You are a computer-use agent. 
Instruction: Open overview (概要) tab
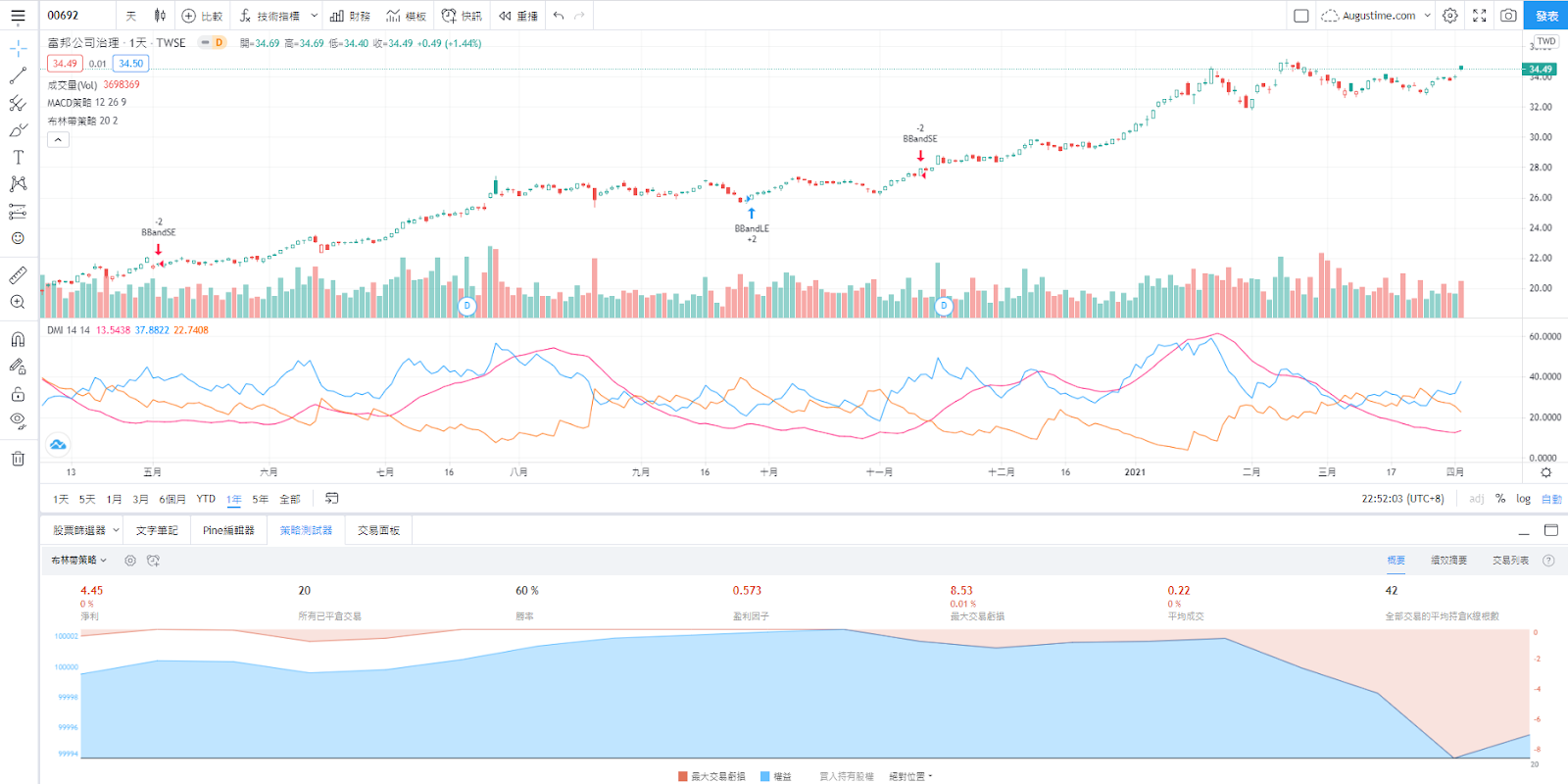click(1396, 561)
